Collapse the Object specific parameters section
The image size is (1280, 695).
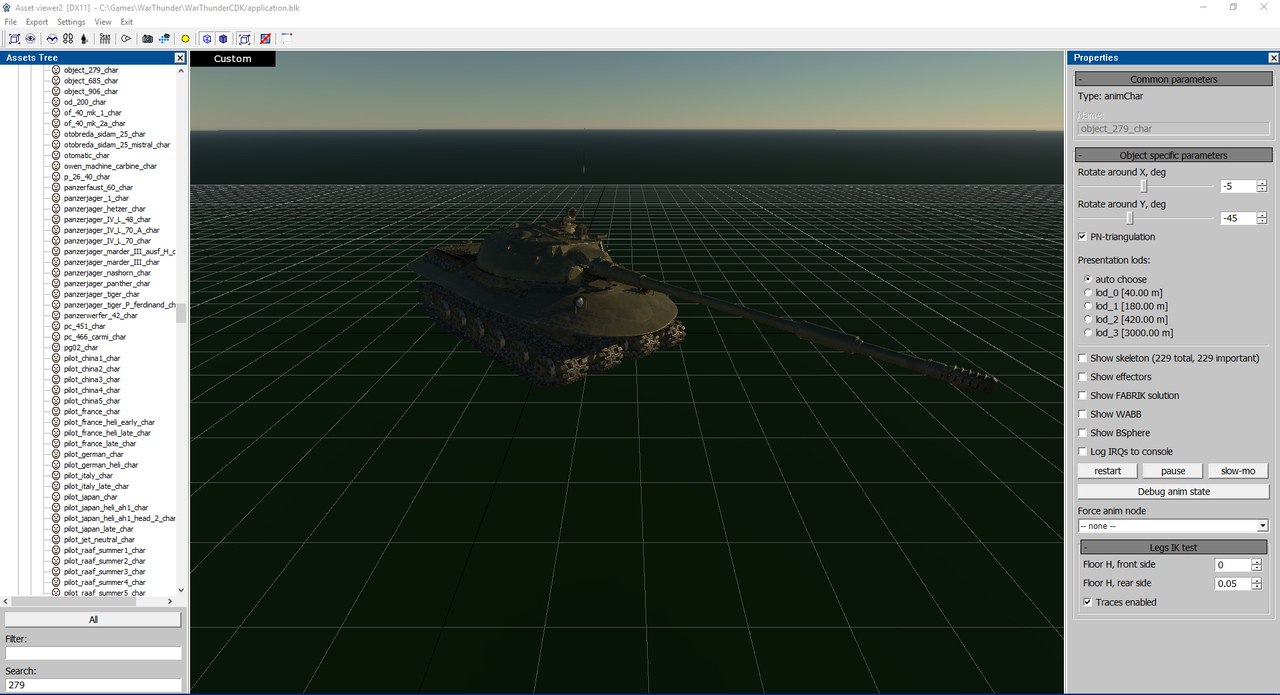[1174, 155]
